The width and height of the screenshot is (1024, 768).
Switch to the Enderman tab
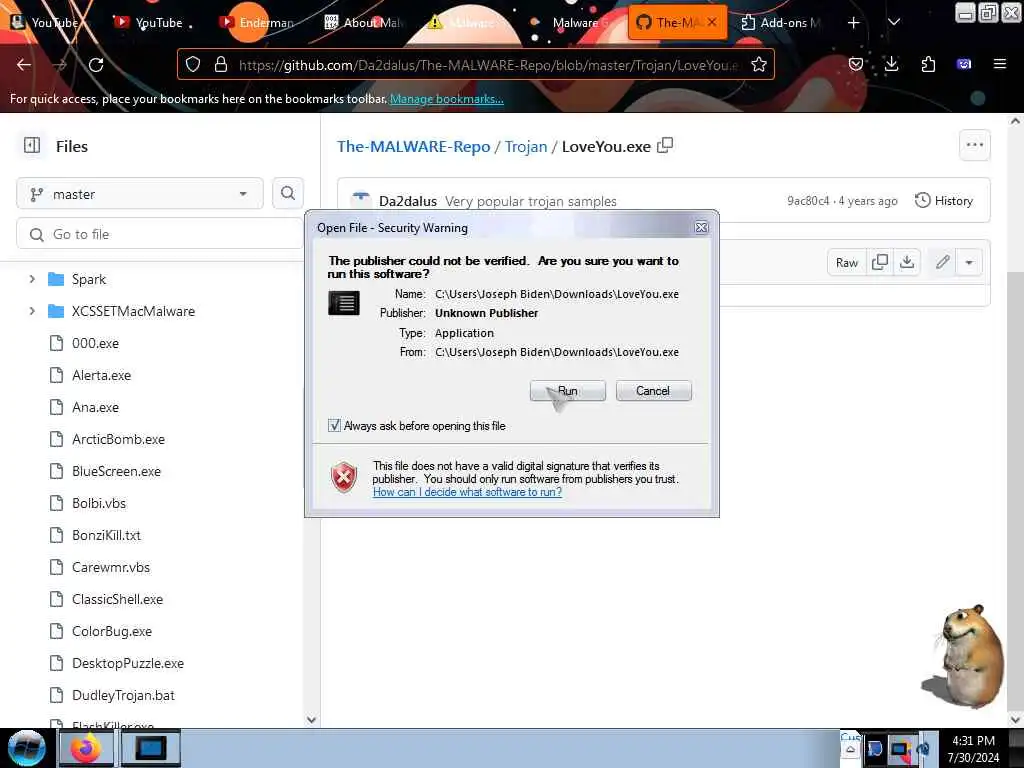coord(258,23)
